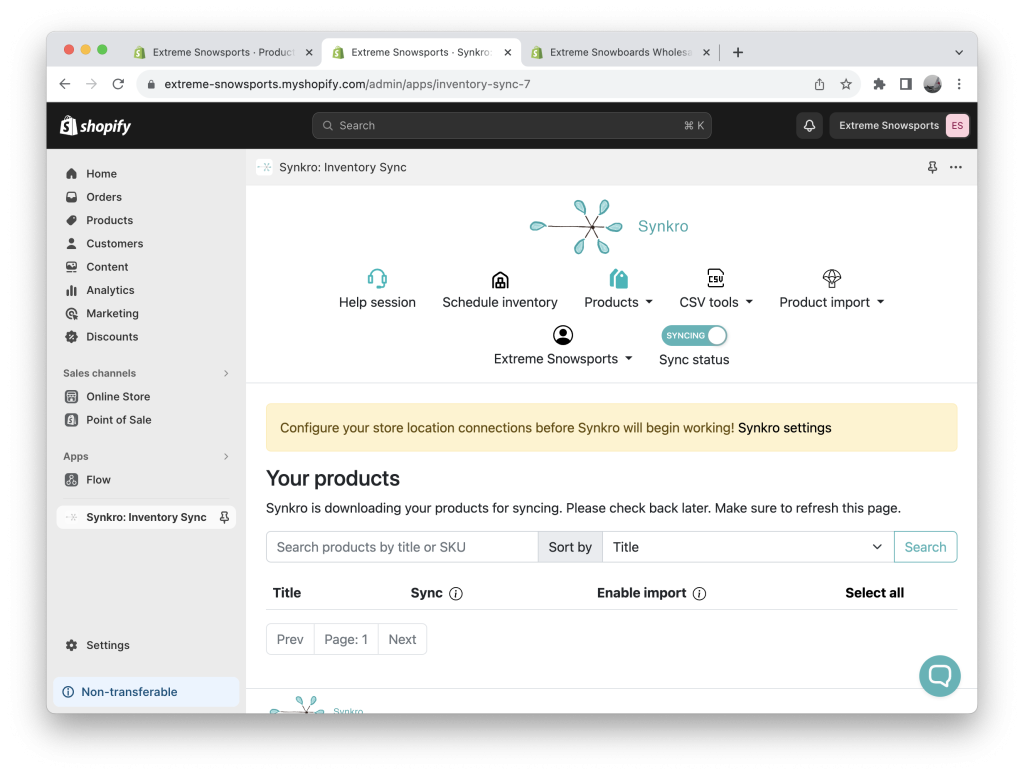
Task: Expand the Apps section chevron
Action: pos(226,456)
